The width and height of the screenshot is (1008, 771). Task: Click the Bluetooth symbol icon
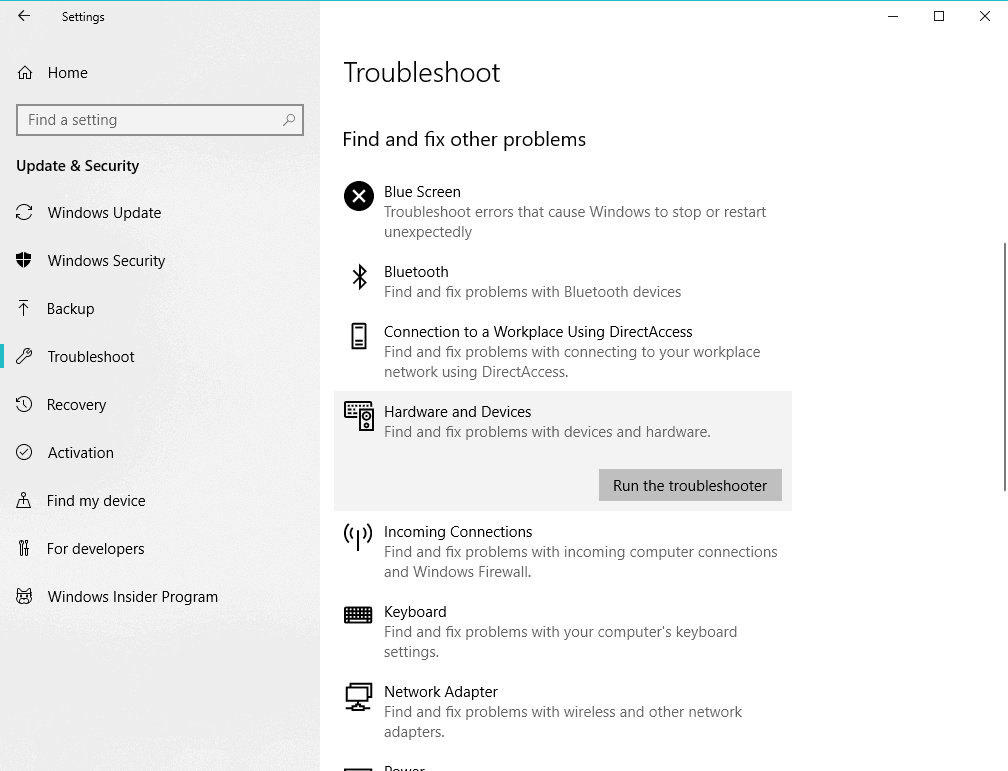pos(359,277)
